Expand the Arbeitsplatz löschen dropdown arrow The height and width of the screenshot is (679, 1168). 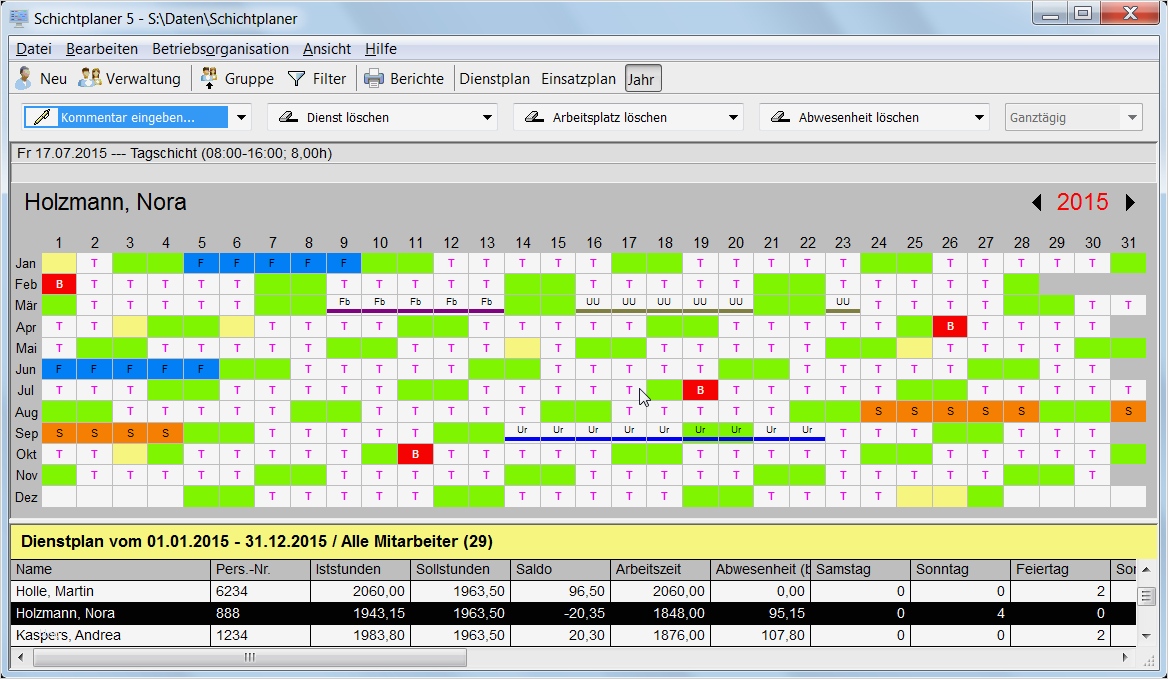click(x=733, y=118)
